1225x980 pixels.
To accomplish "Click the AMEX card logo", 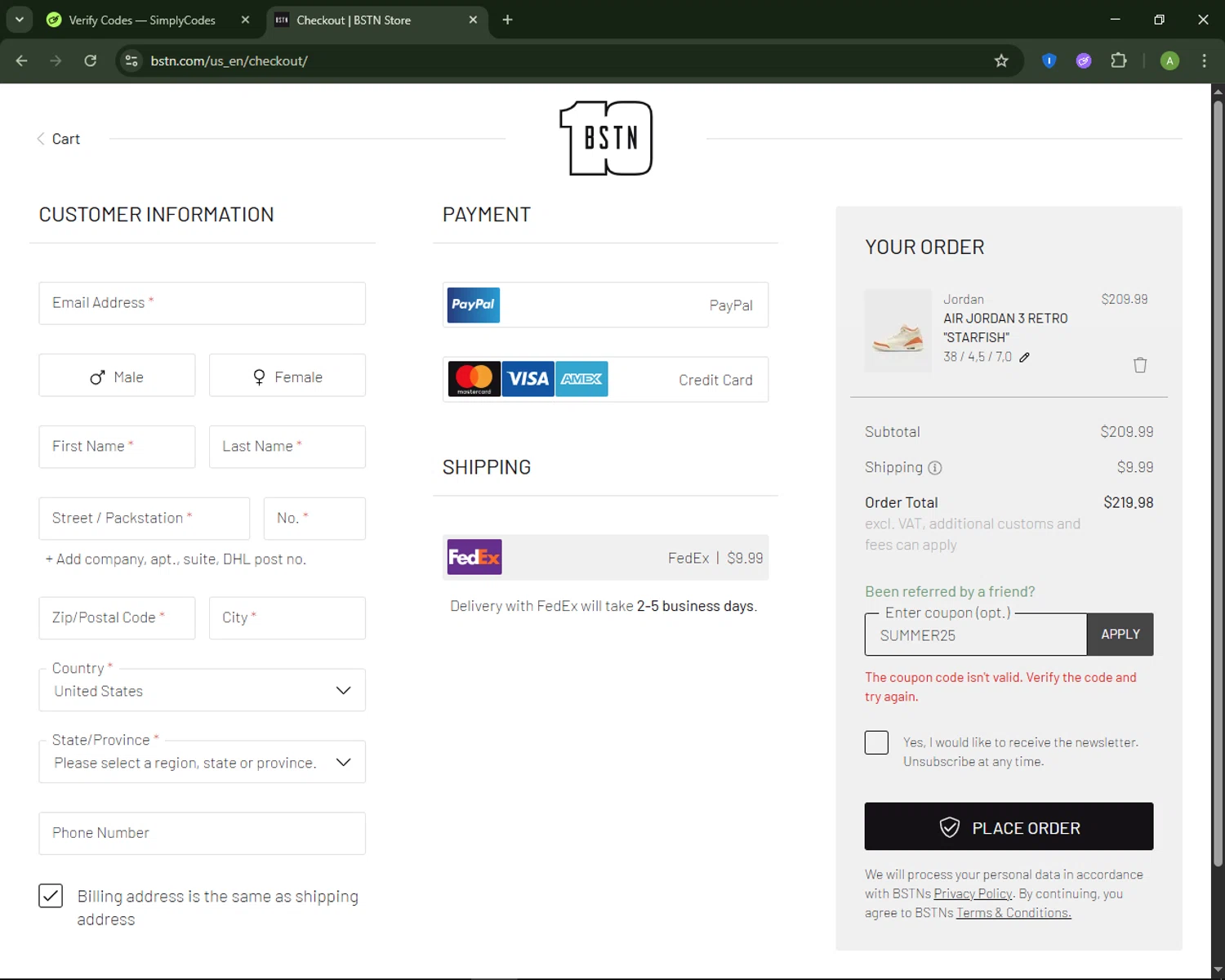I will (x=581, y=379).
